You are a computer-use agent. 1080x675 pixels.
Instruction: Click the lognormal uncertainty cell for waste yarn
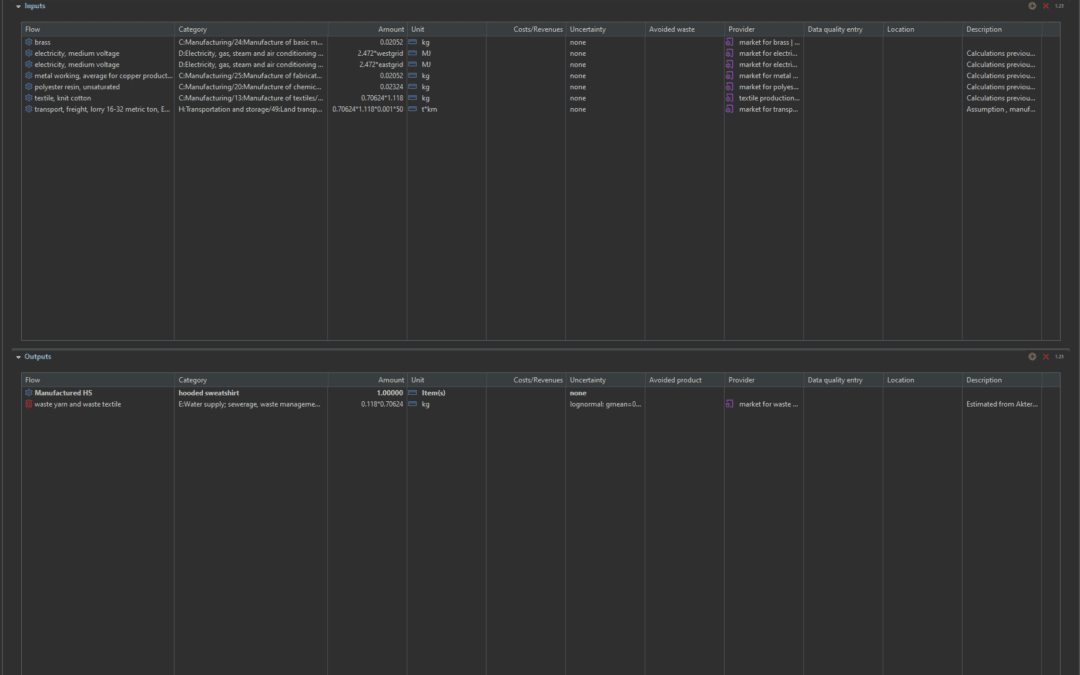click(x=605, y=404)
